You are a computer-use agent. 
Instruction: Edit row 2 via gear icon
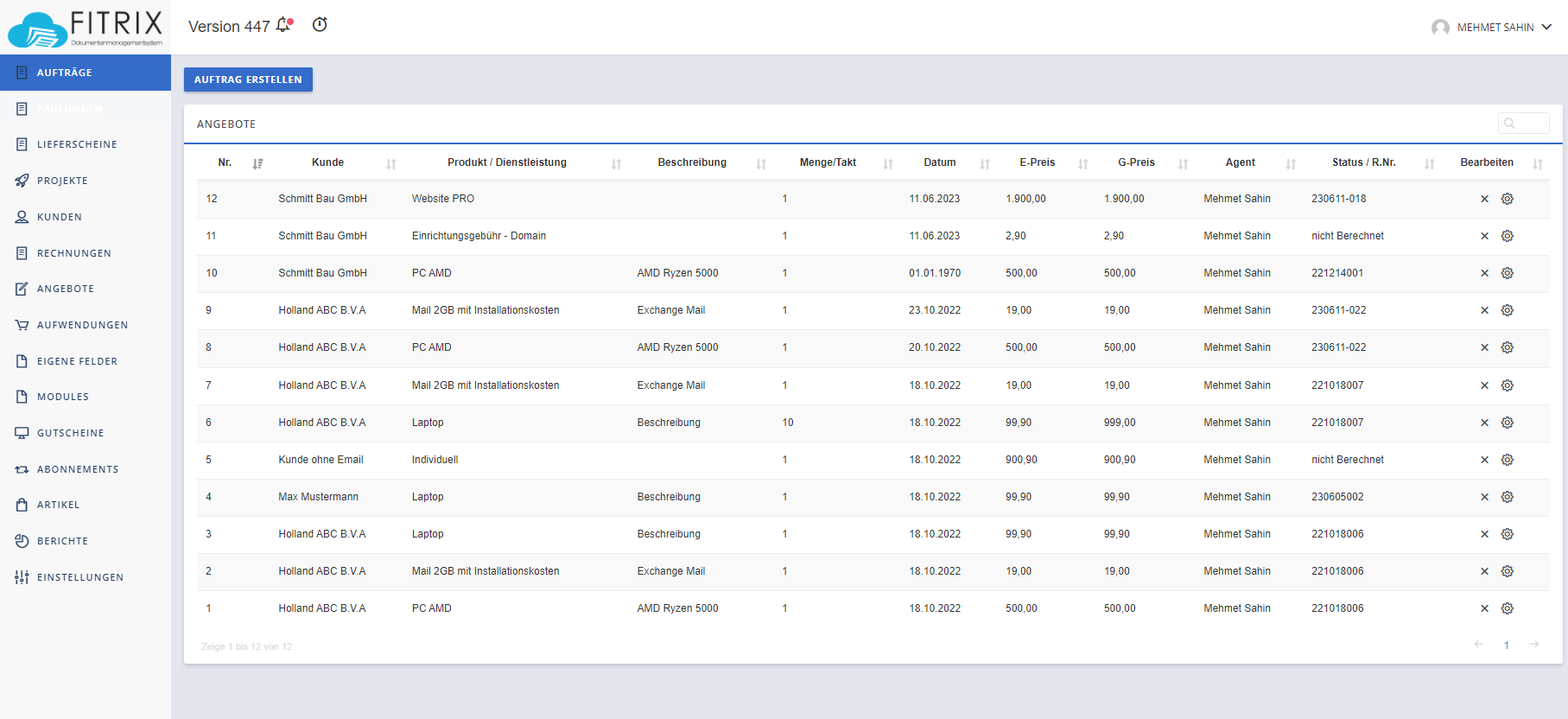point(1508,571)
